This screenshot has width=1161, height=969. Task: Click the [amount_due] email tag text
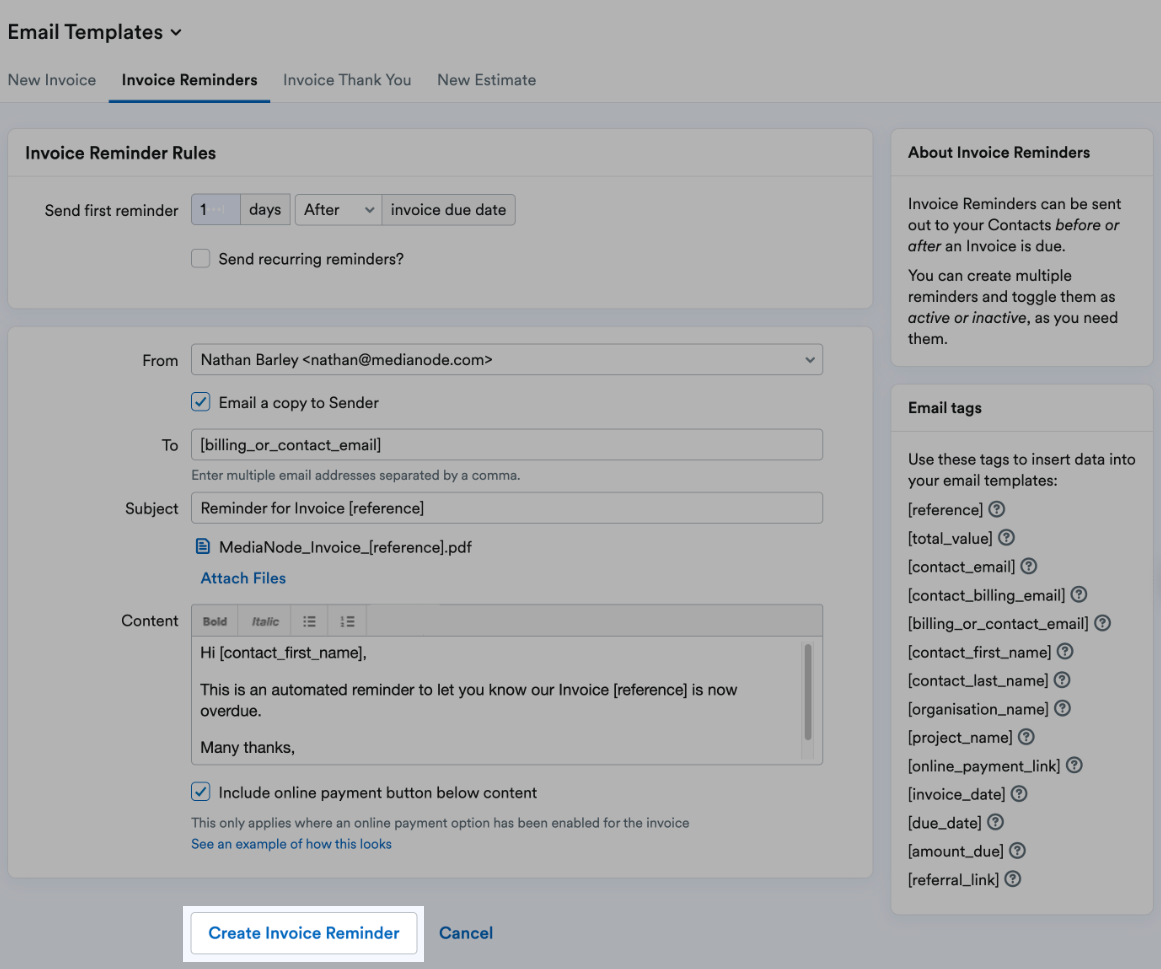click(956, 851)
